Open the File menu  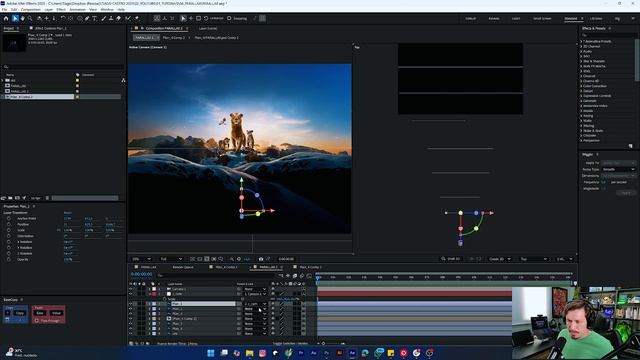point(4,9)
